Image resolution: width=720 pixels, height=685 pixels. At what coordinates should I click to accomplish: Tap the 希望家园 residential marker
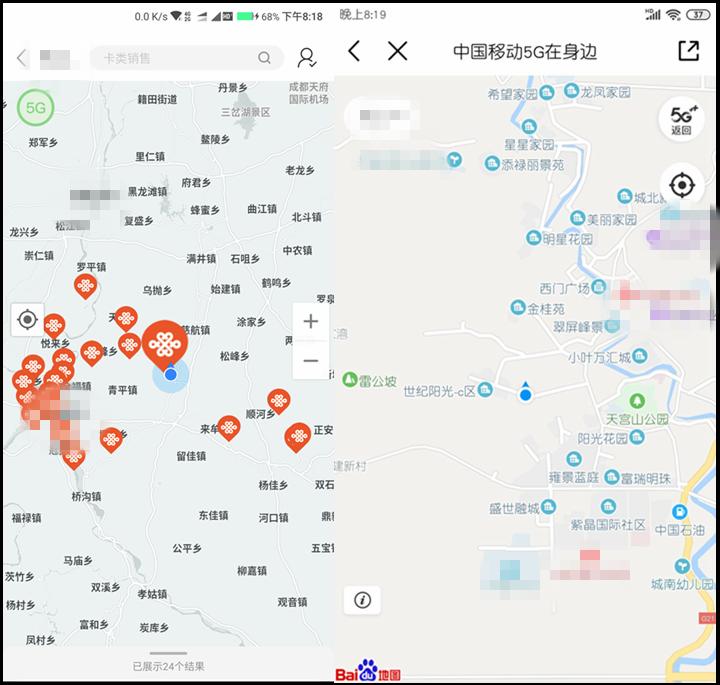point(546,93)
